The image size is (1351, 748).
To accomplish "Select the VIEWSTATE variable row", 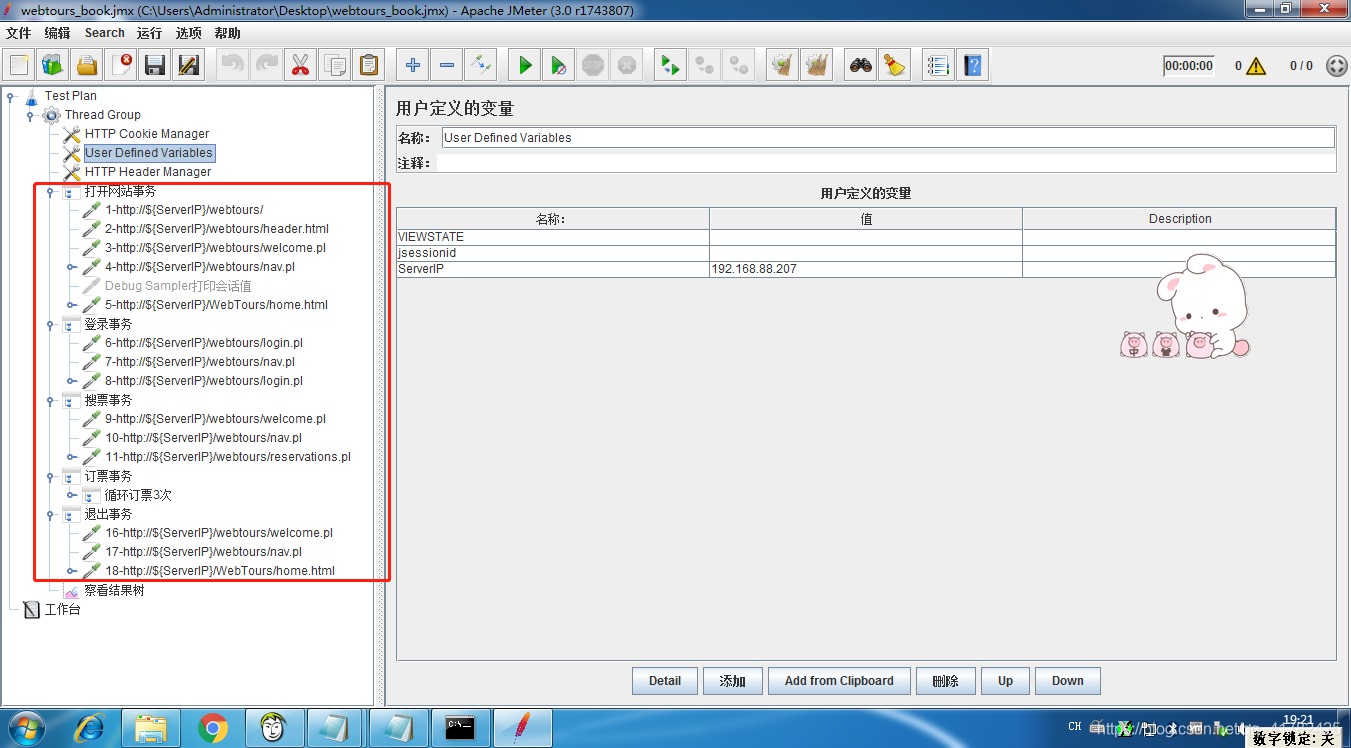I will 866,237.
